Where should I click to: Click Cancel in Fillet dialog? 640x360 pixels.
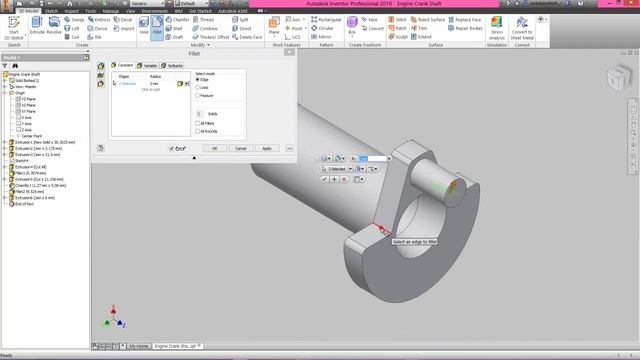[240, 148]
